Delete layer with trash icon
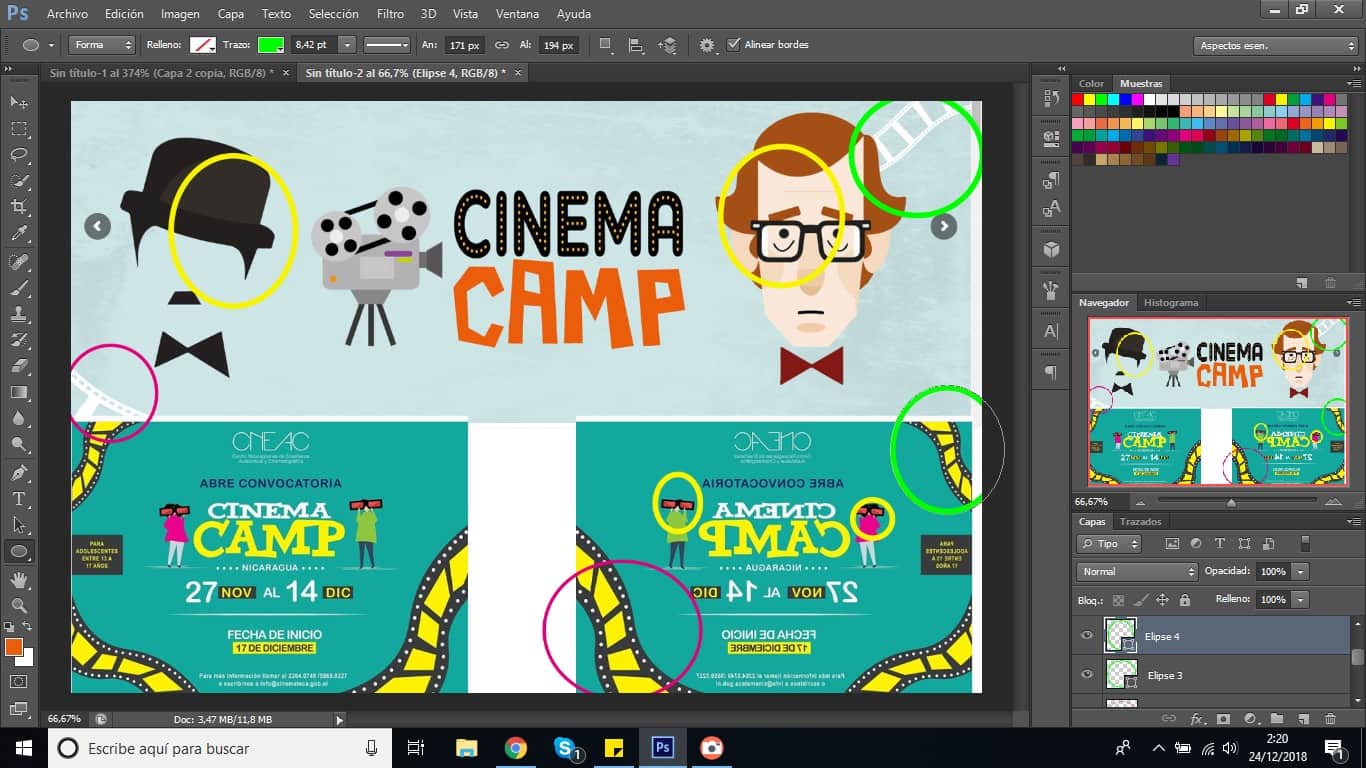 coord(1330,719)
